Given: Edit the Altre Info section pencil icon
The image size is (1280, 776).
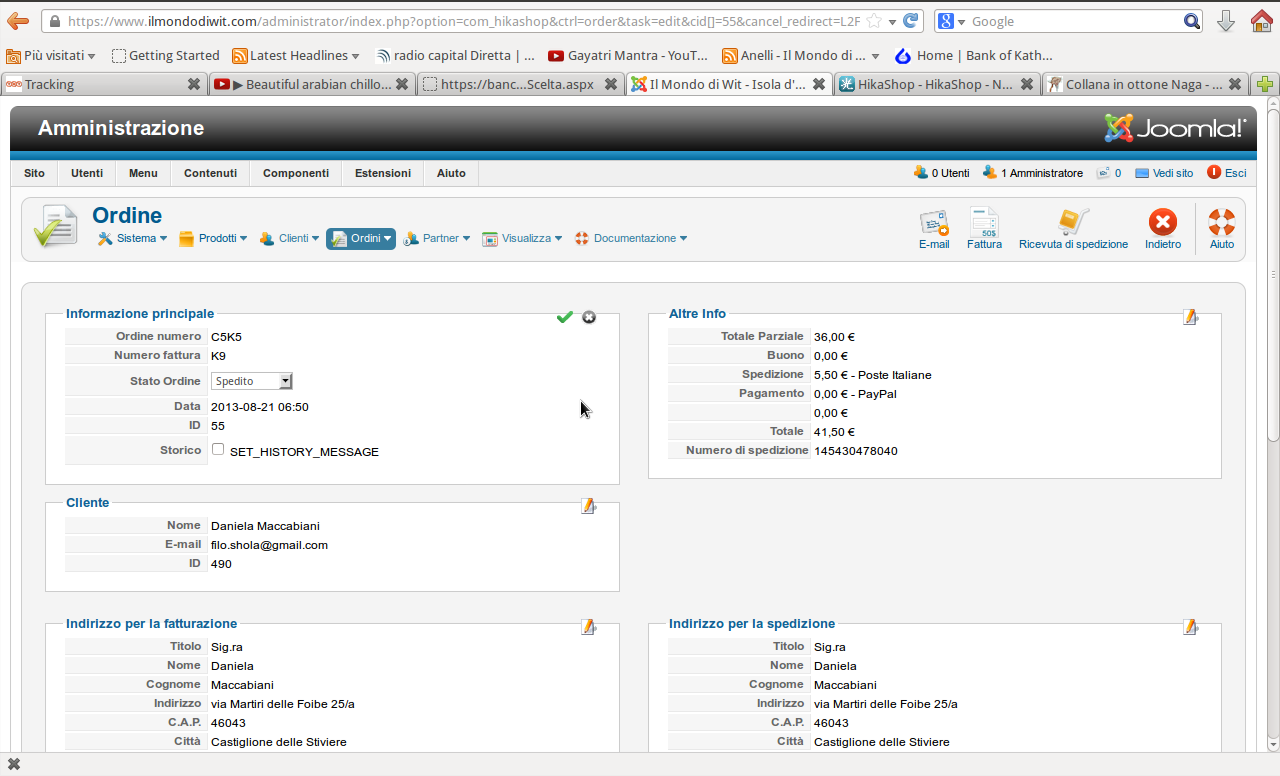Looking at the screenshot, I should click(1190, 317).
